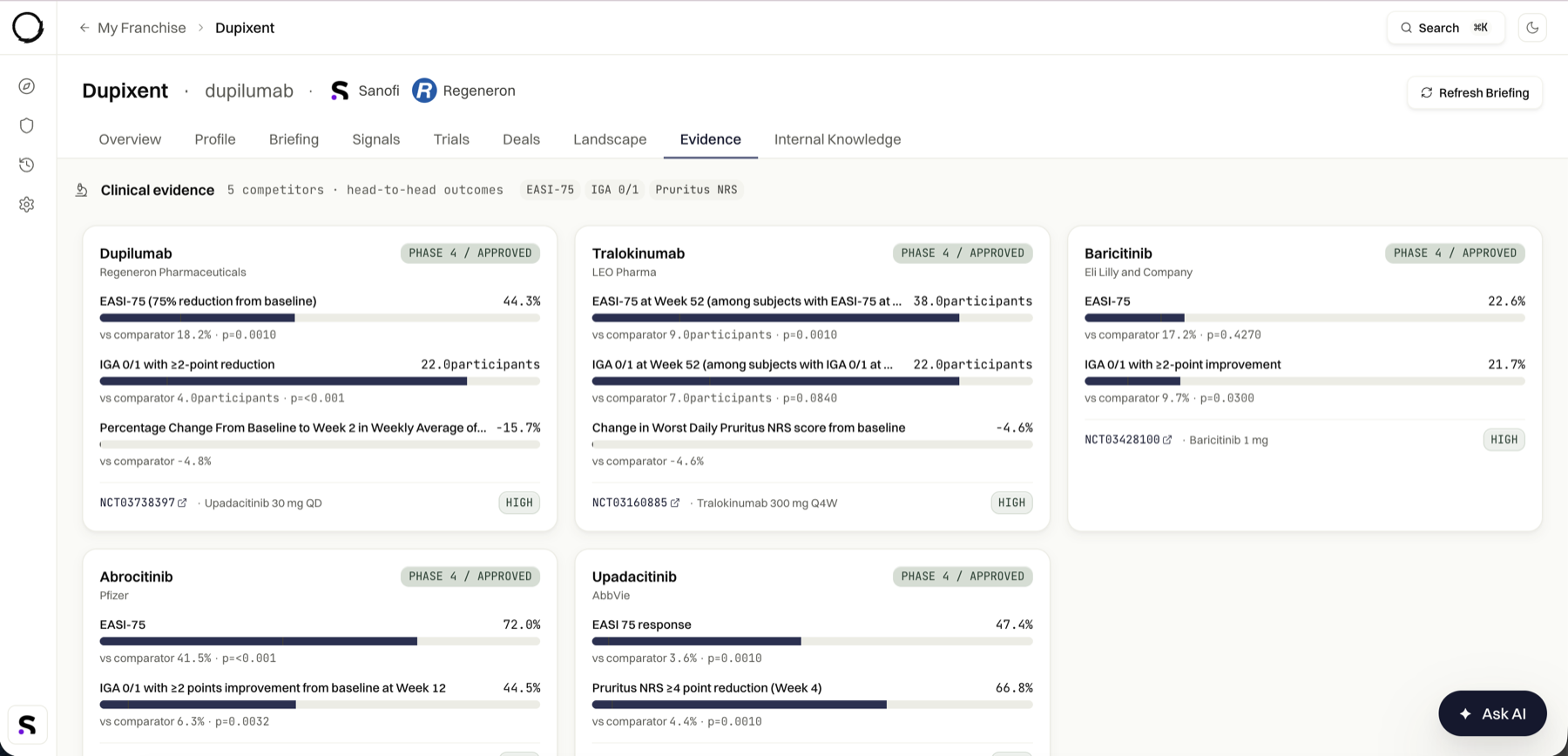Click 'Eli Lilly and Company' text
1568x756 pixels.
(1139, 273)
